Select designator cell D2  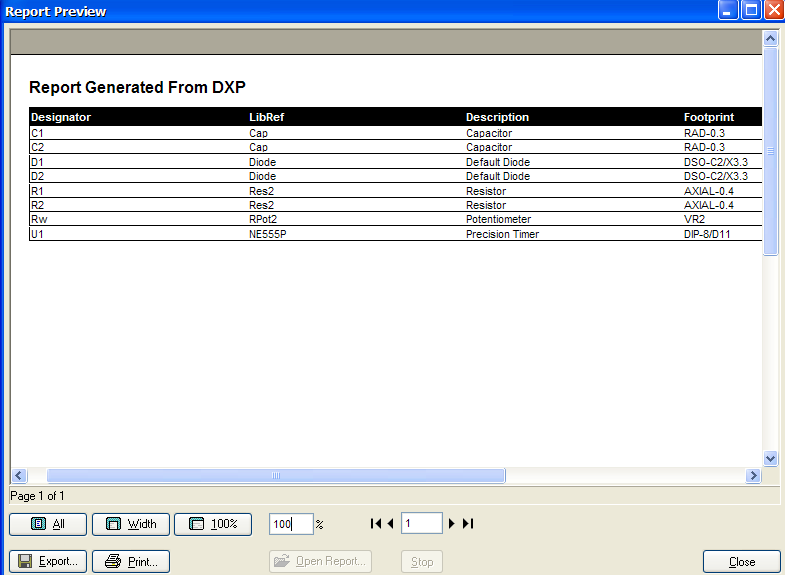click(x=38, y=176)
